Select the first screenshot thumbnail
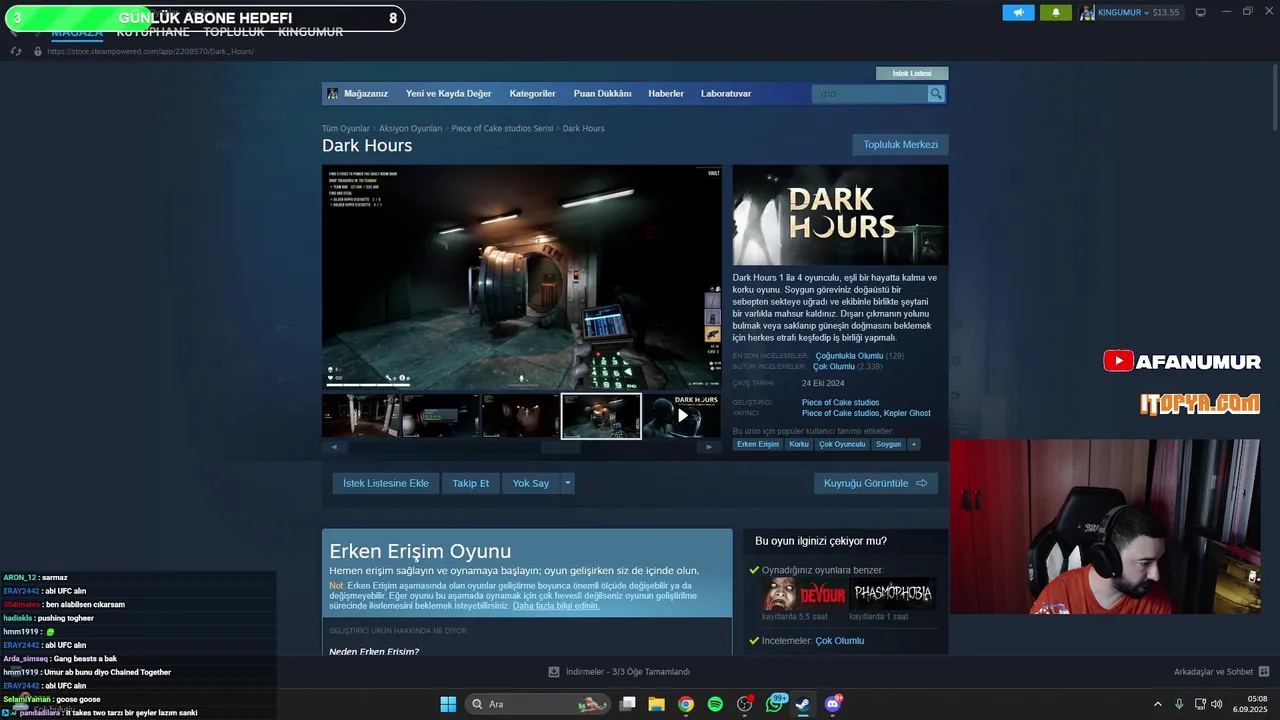This screenshot has width=1280, height=720. tap(361, 416)
